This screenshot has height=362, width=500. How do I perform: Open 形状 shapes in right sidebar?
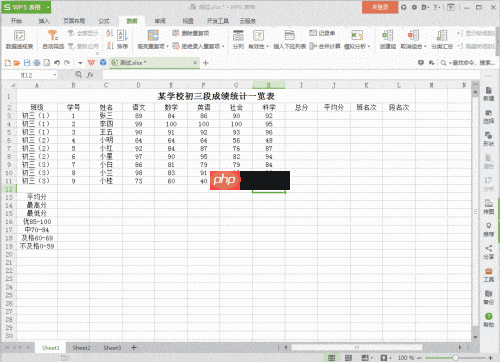pos(488,139)
